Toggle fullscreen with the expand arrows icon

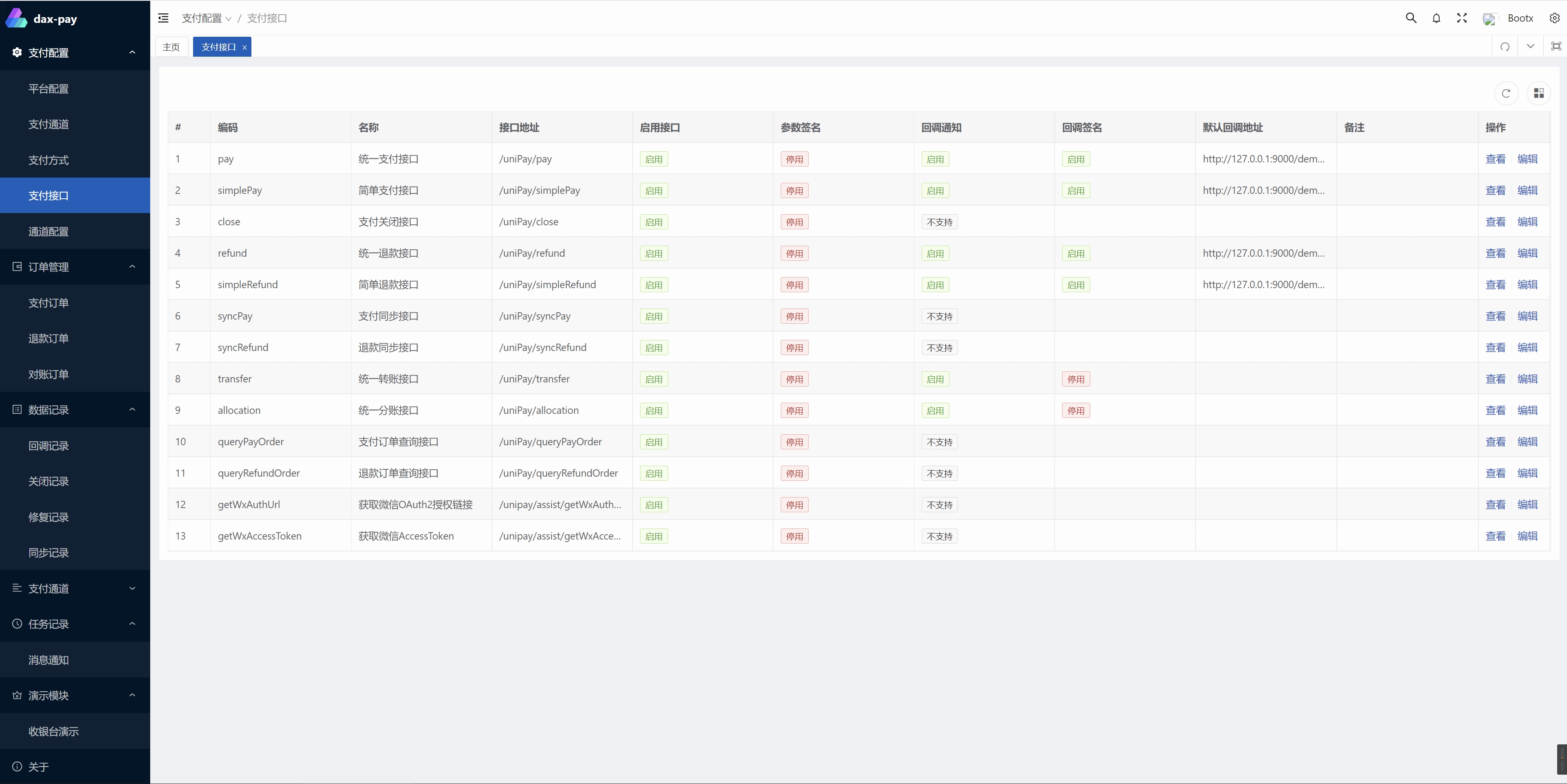(1462, 18)
